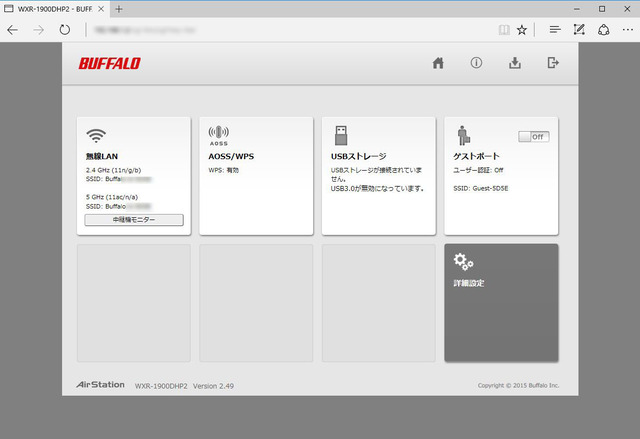The width and height of the screenshot is (640, 439).
Task: Close the WXR-1900DHP2 browser tab
Action: pos(101,9)
